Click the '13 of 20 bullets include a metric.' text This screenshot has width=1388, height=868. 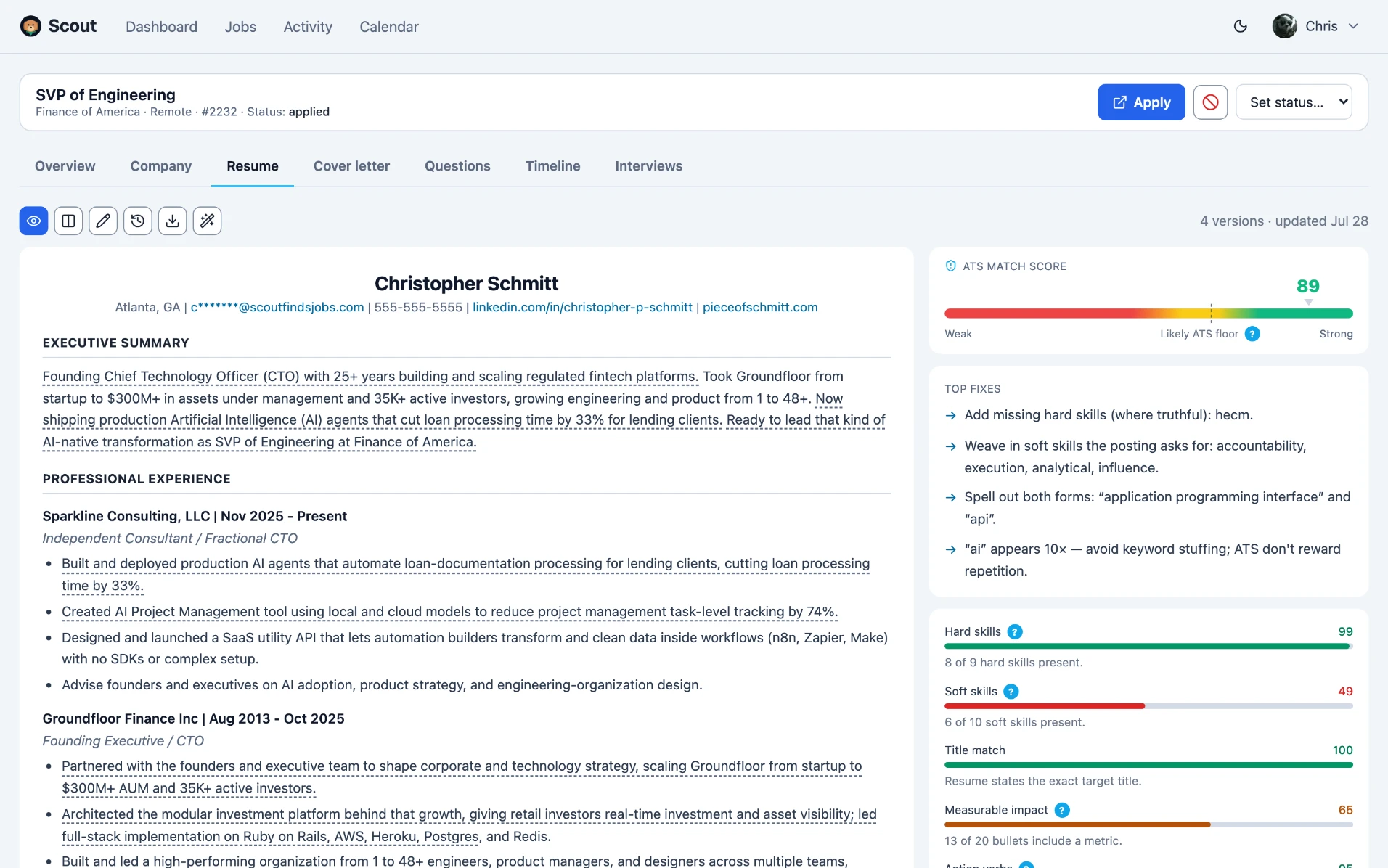(x=1033, y=841)
